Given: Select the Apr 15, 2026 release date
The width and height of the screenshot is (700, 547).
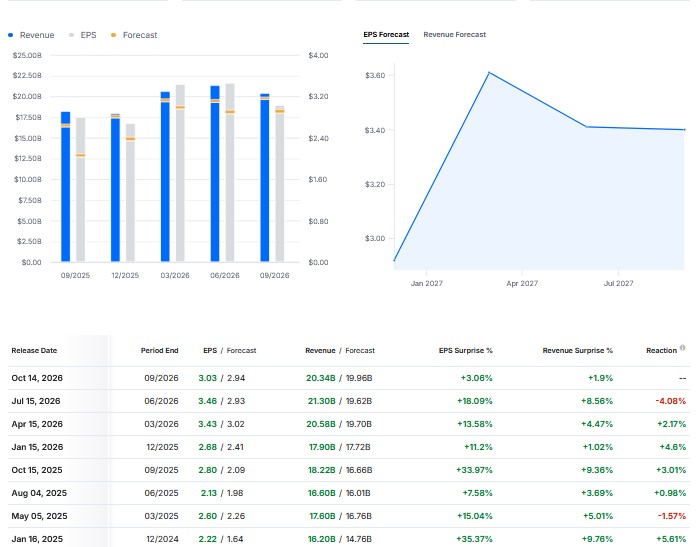Looking at the screenshot, I should click(37, 424).
